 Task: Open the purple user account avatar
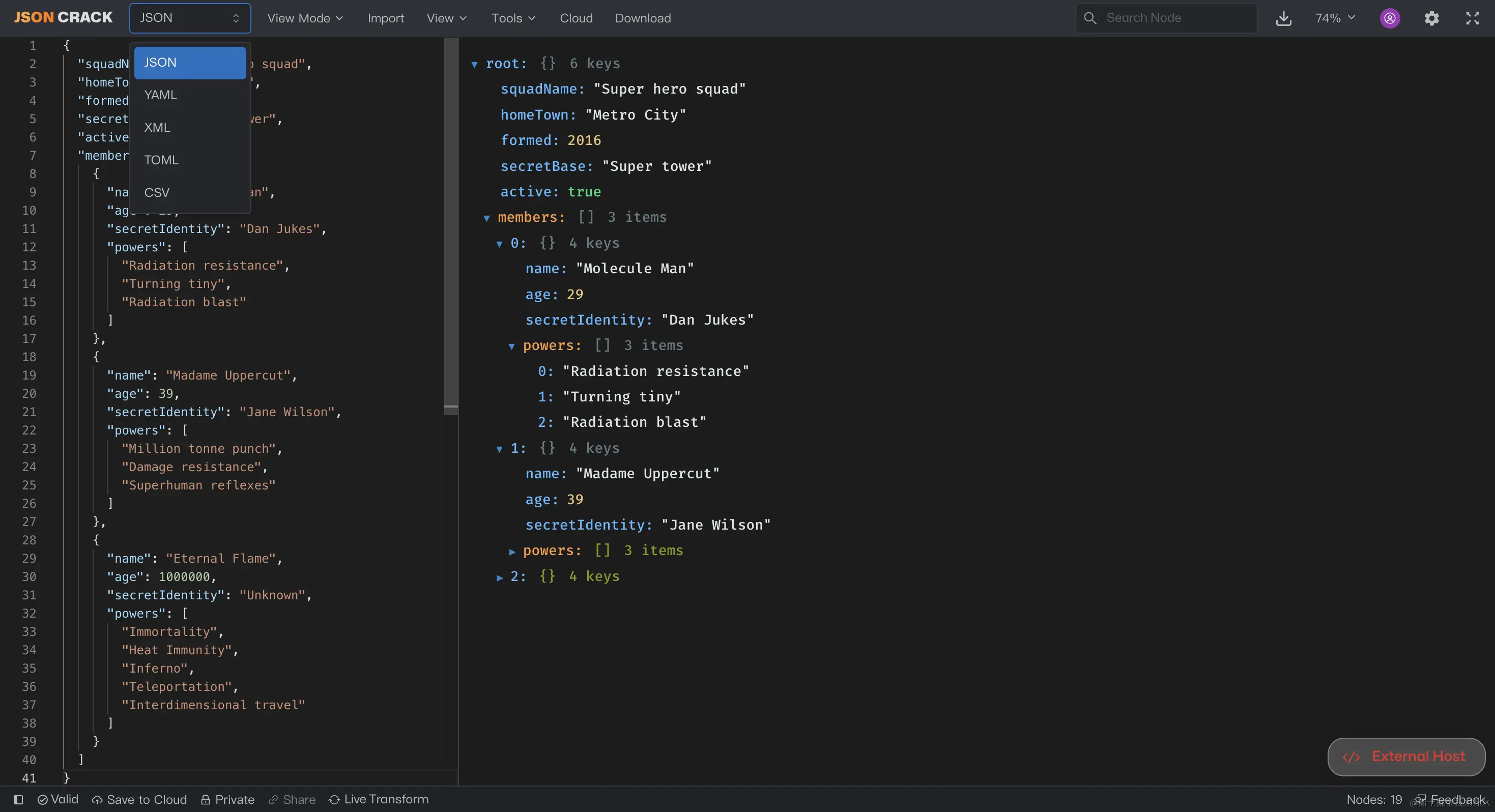1389,19
